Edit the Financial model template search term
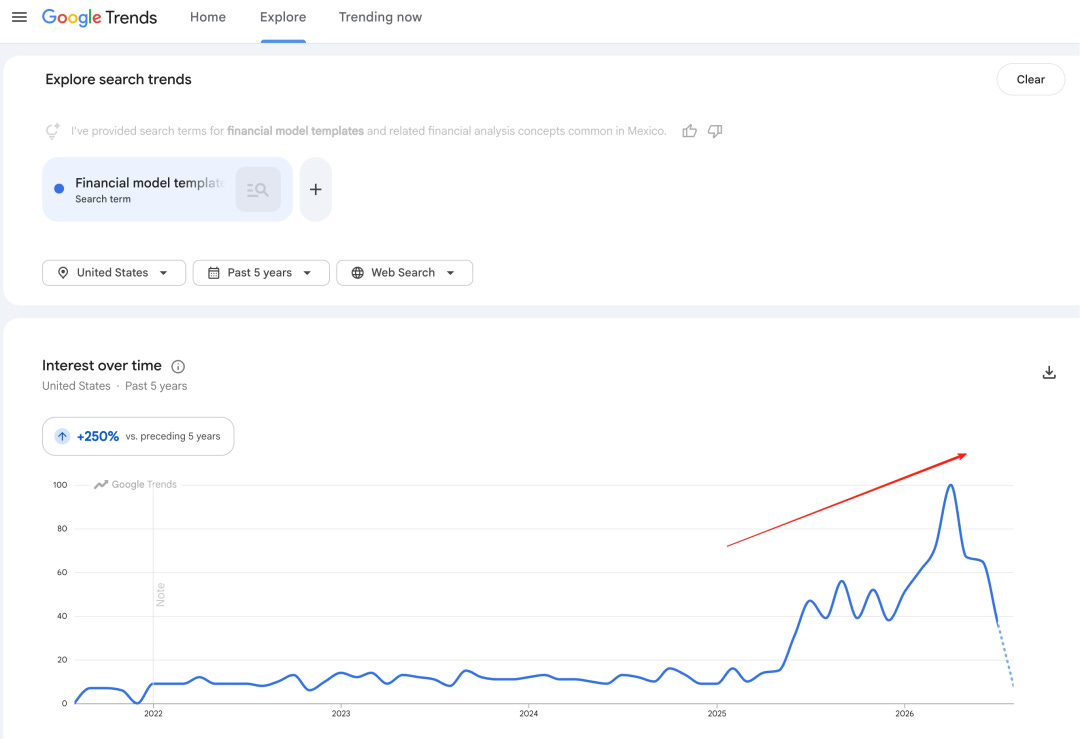 150,189
